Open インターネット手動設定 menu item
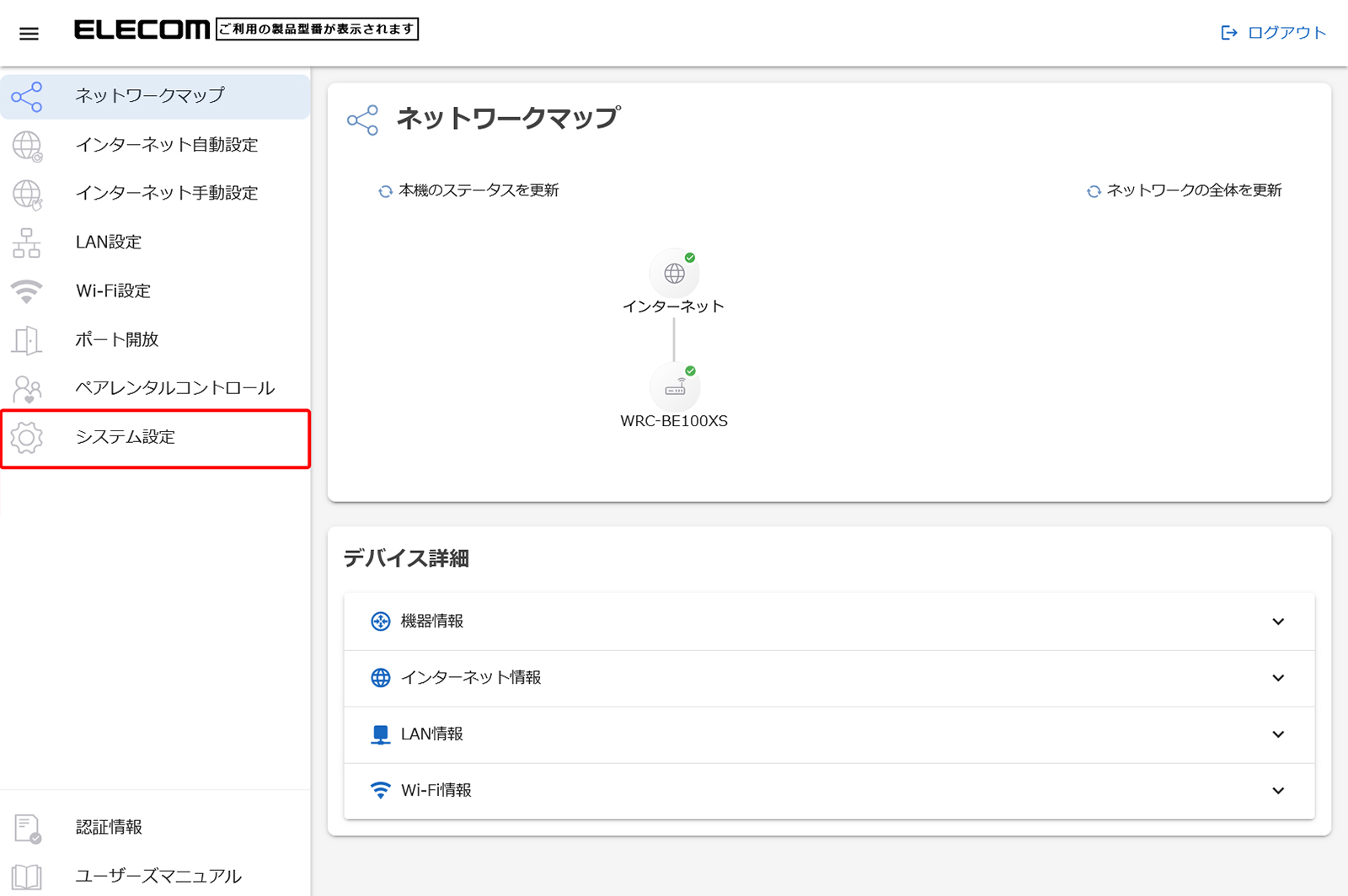Screen dimensions: 1348x896 166,194
